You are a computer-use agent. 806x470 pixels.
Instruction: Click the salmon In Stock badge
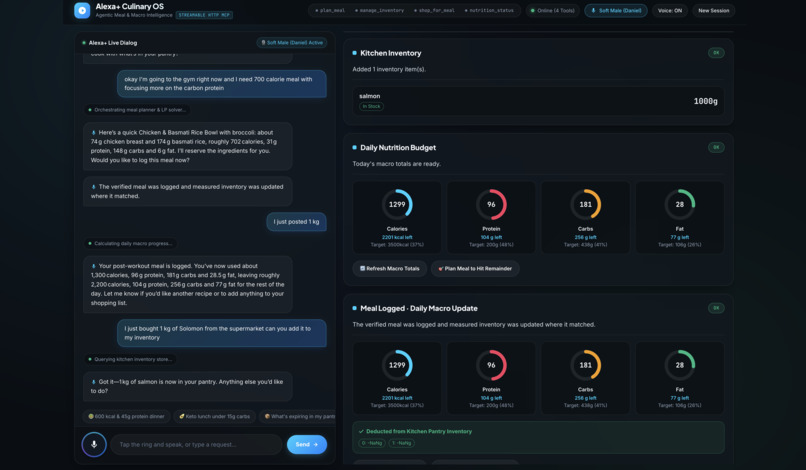[x=371, y=106]
